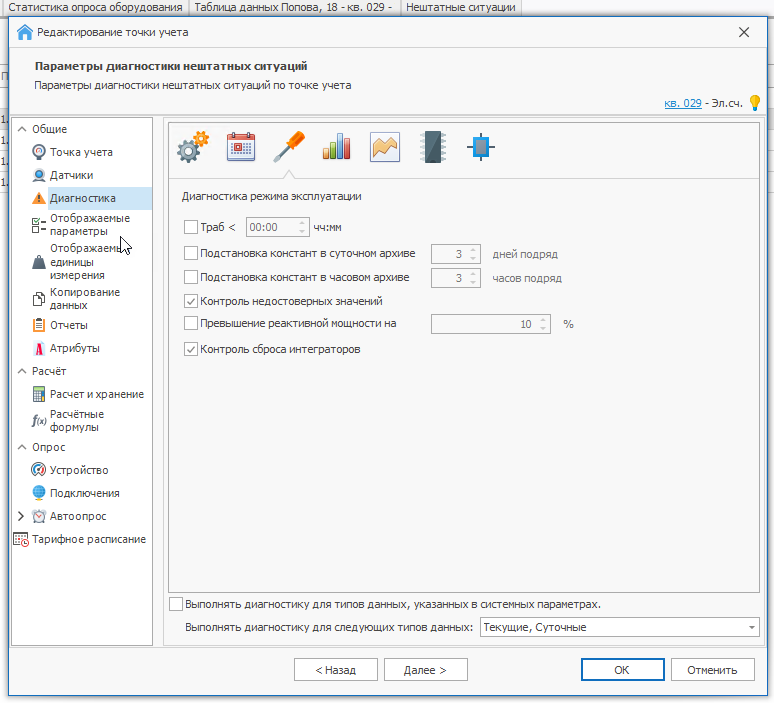Viewport: 774px width, 703px height.
Task: Click the bar chart diagnostics tab icon
Action: point(336,147)
